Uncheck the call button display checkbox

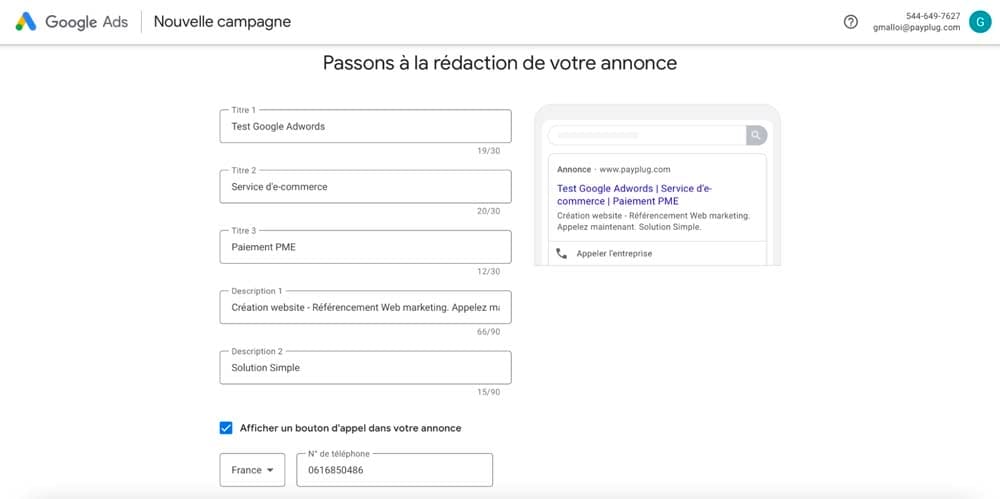click(226, 428)
